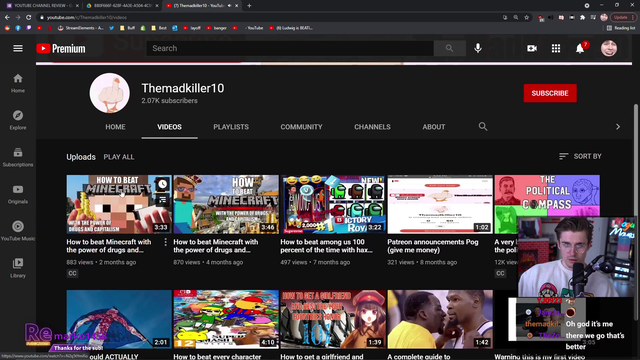
Task: Click the Themadkiller10 channel avatar
Action: [109, 93]
